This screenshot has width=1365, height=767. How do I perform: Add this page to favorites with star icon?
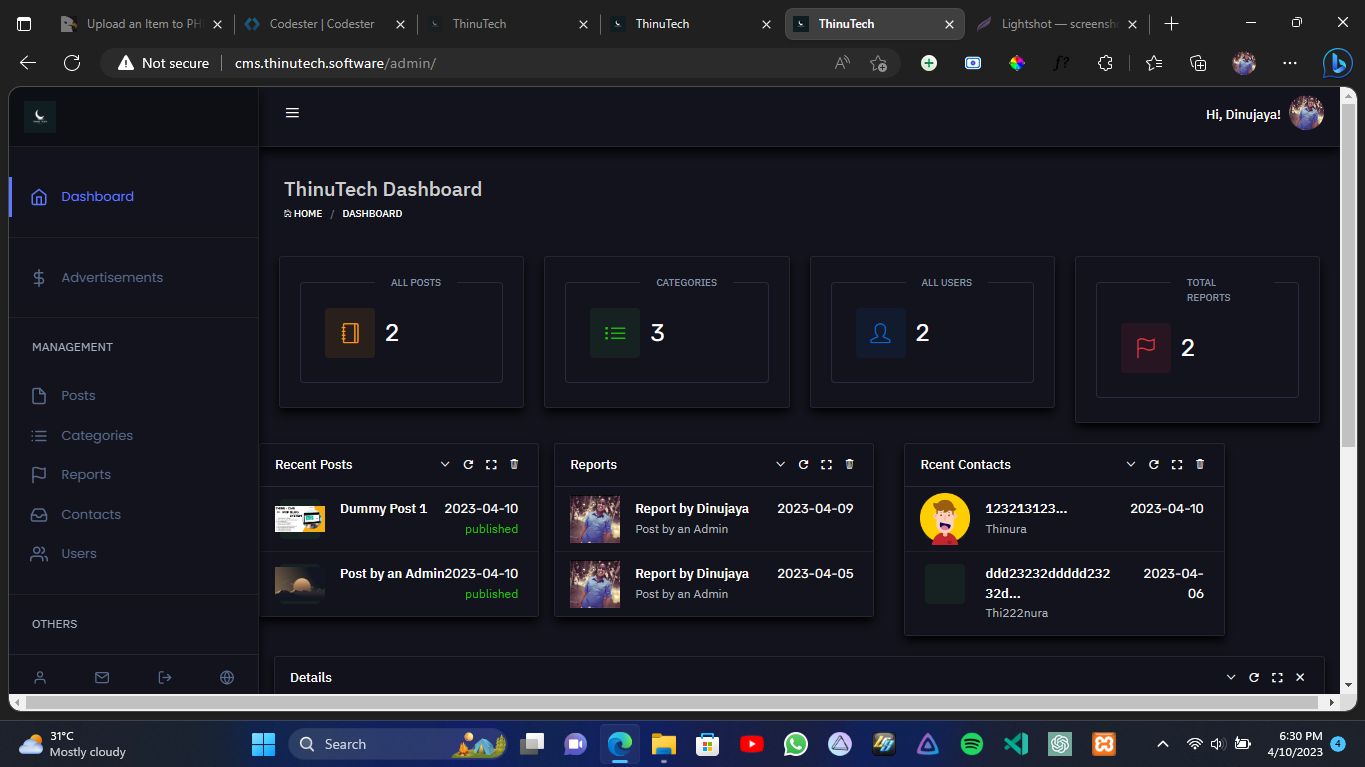879,63
